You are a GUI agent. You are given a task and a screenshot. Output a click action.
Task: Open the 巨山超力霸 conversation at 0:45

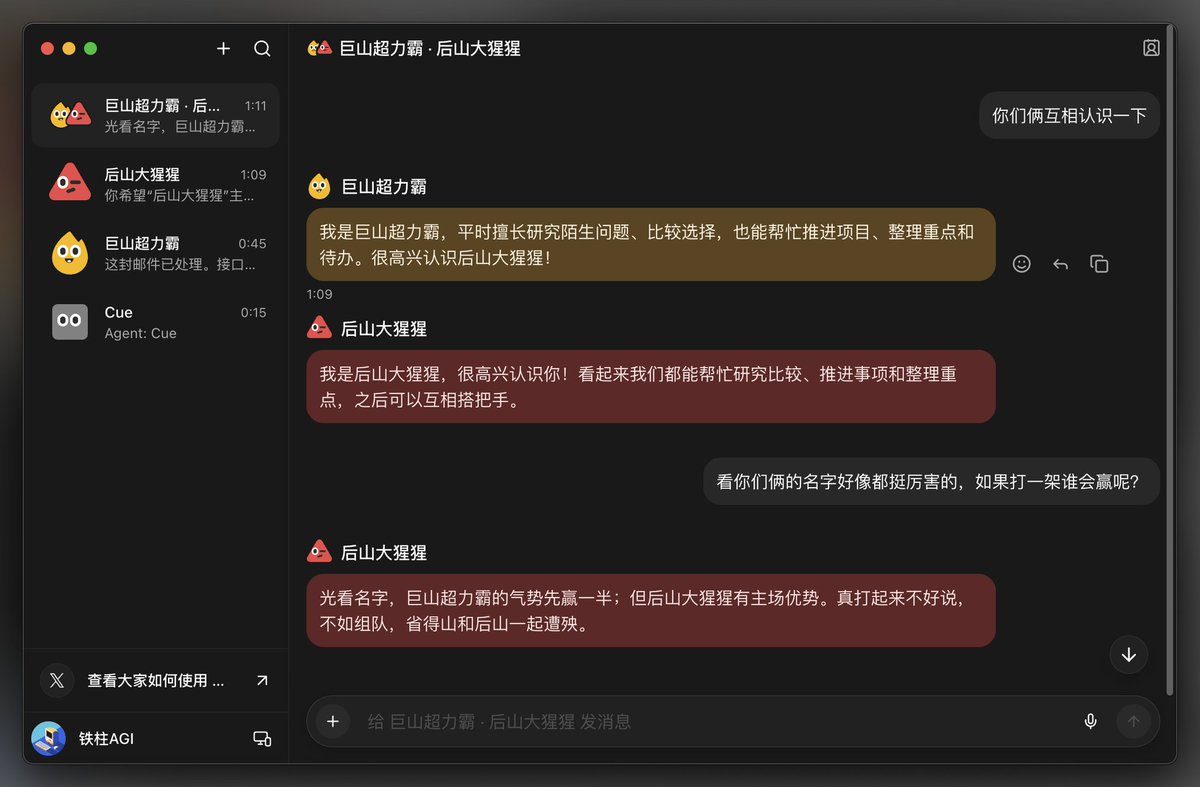click(x=155, y=253)
